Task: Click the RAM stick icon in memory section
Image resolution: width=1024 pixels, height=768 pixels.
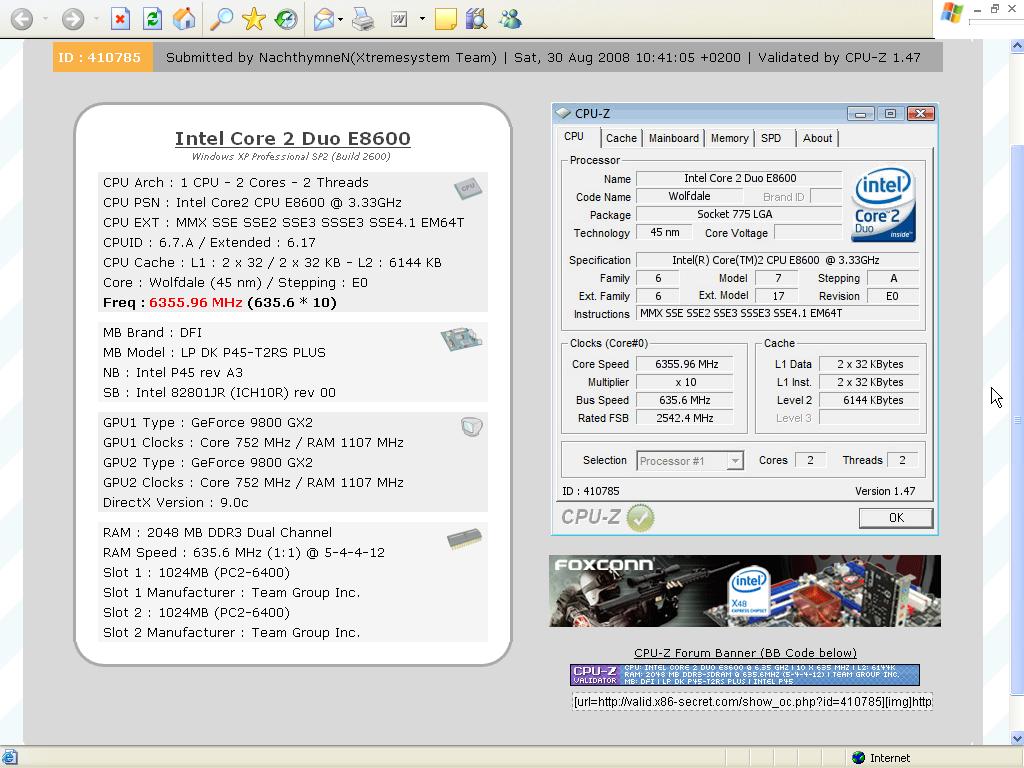Action: pyautogui.click(x=464, y=539)
